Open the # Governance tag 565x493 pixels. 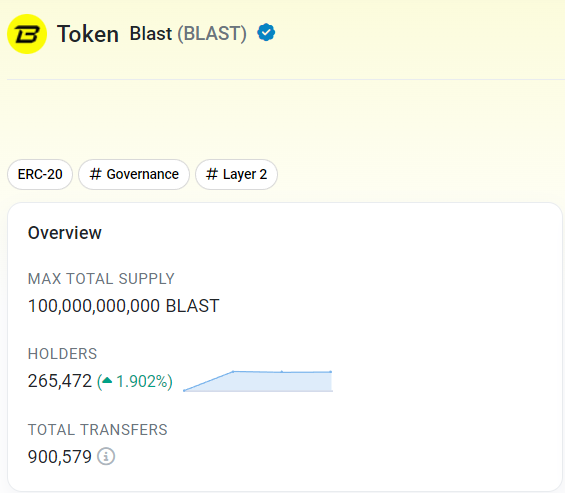pyautogui.click(x=134, y=174)
